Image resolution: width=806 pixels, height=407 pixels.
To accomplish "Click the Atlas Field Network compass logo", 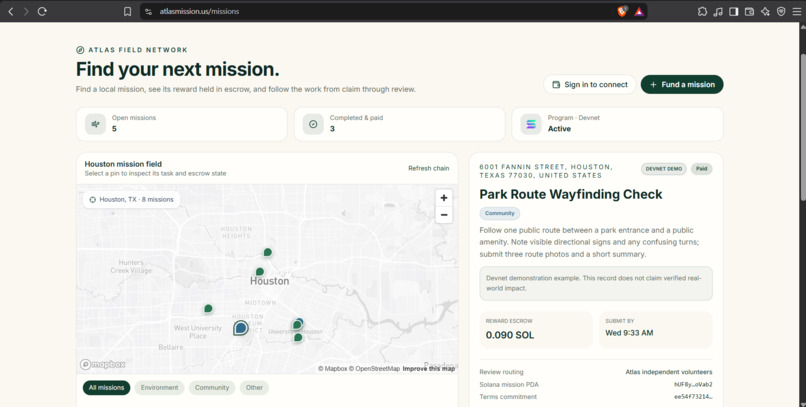I will tap(80, 50).
